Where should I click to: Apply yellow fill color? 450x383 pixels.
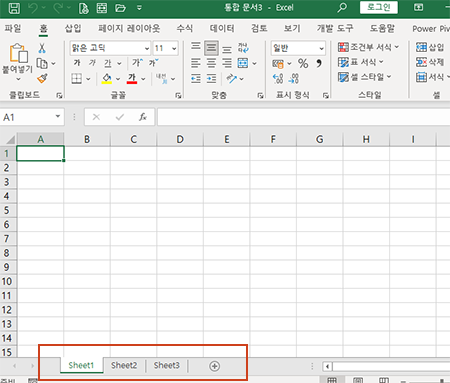[x=107, y=79]
